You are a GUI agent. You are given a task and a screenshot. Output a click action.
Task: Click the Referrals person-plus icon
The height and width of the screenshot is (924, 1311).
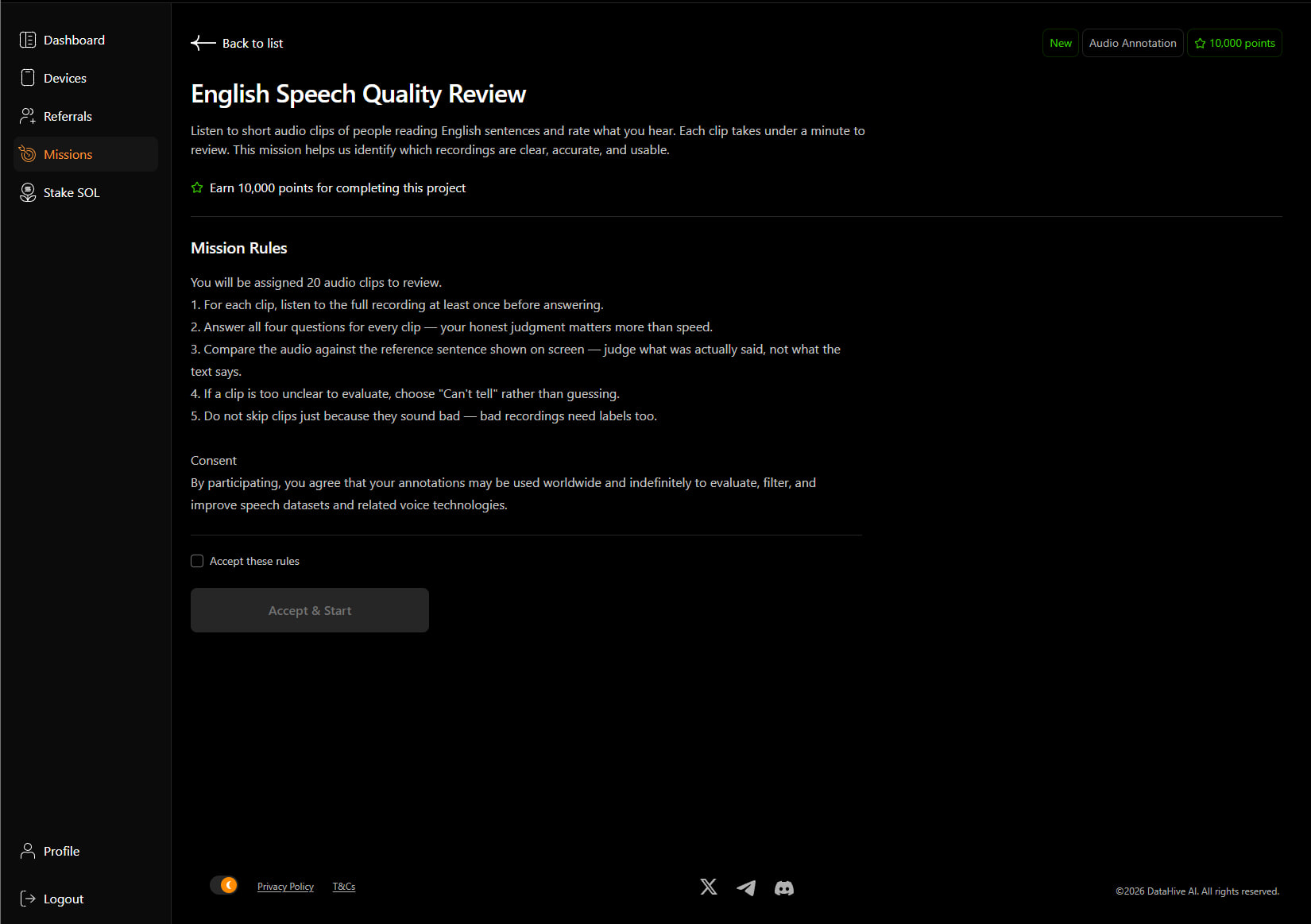(x=28, y=116)
